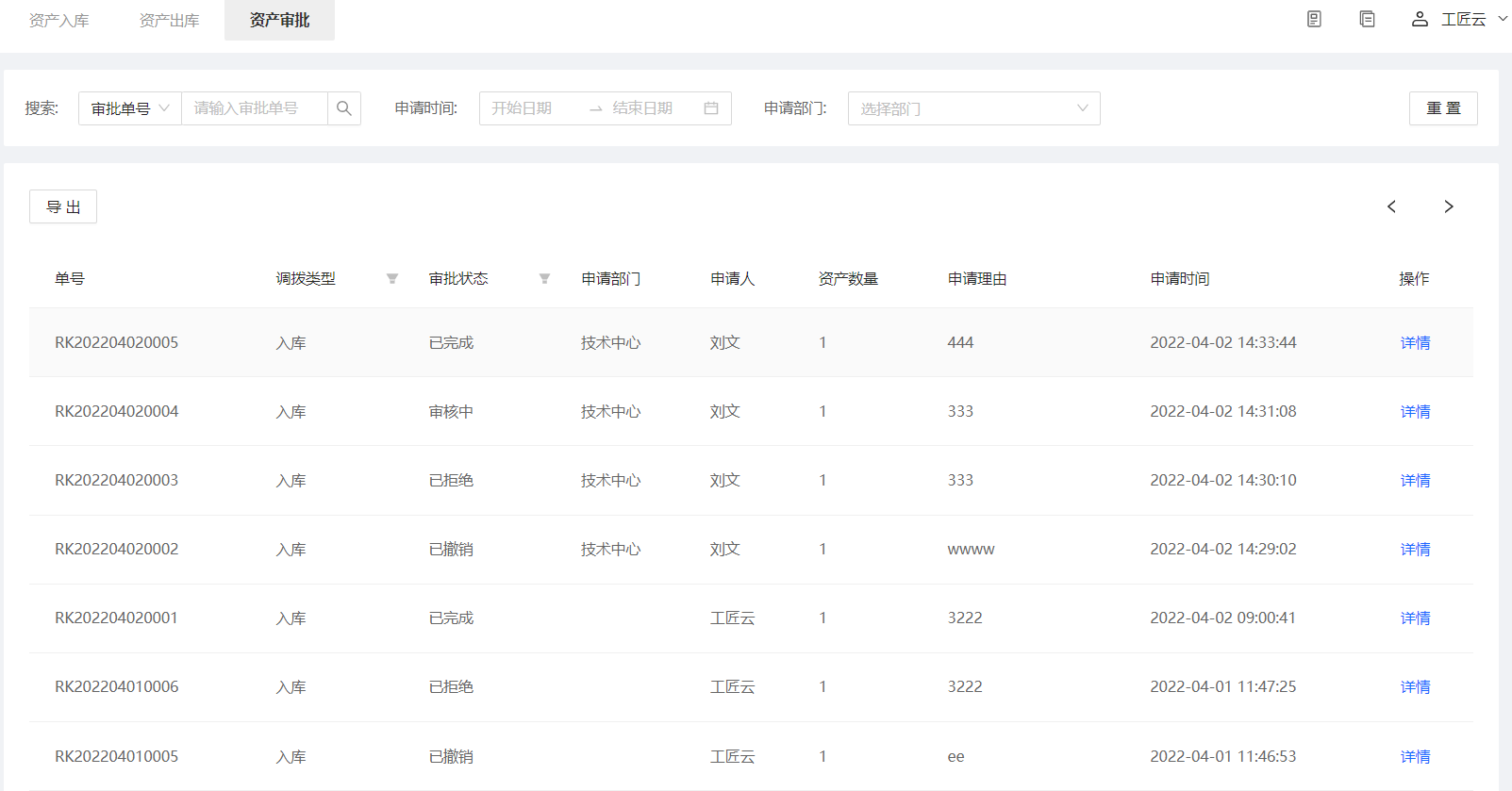The height and width of the screenshot is (791, 1512).
Task: Click order number RK202204010005
Action: (116, 757)
